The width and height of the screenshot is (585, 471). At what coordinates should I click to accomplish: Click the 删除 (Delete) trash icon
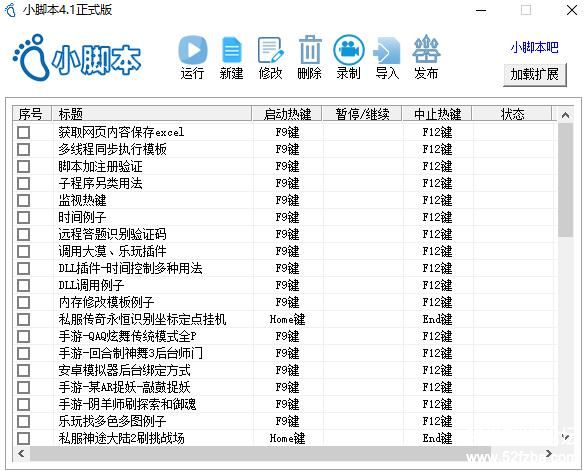coord(310,49)
